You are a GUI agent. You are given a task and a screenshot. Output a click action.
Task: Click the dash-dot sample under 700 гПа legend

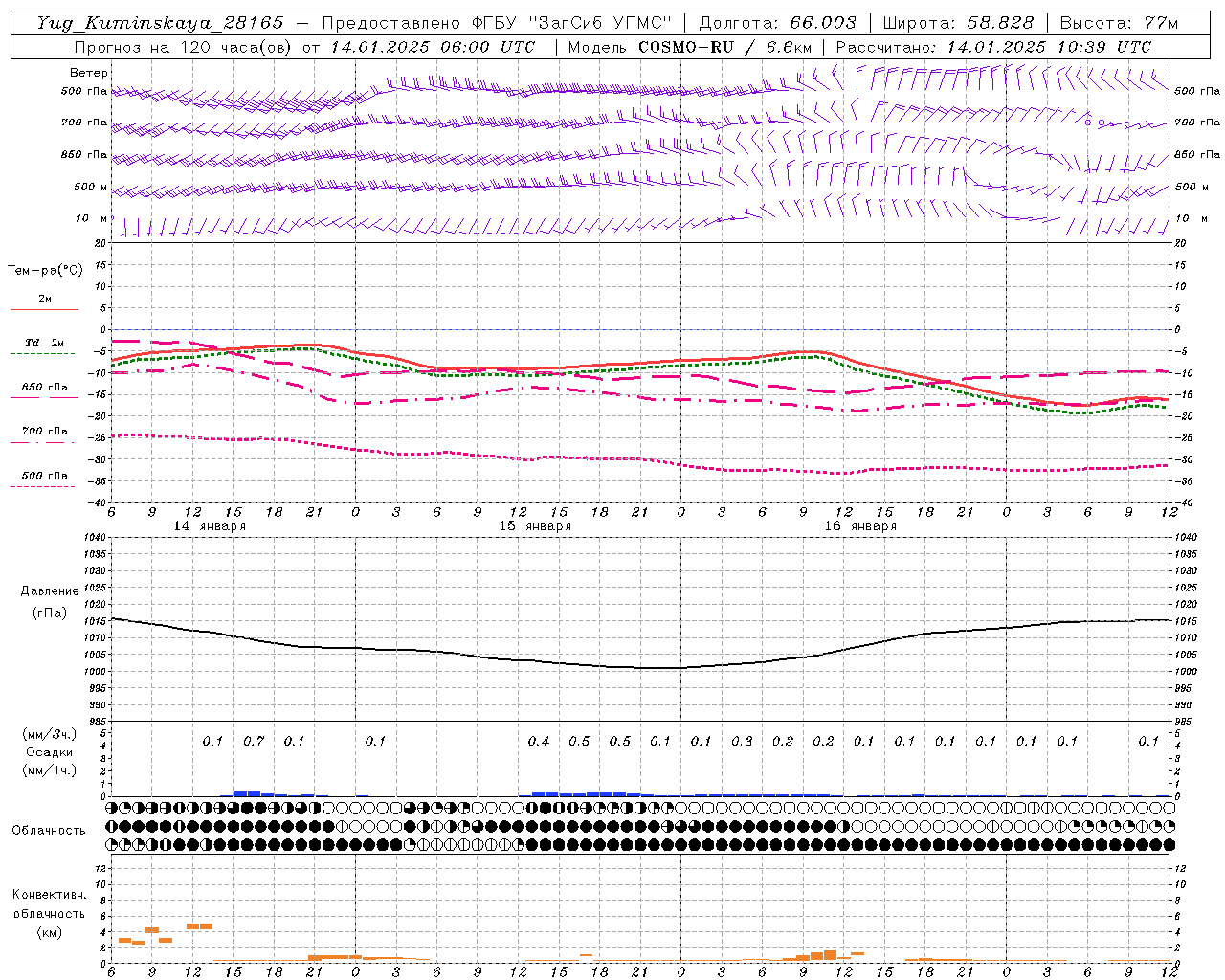[42, 442]
